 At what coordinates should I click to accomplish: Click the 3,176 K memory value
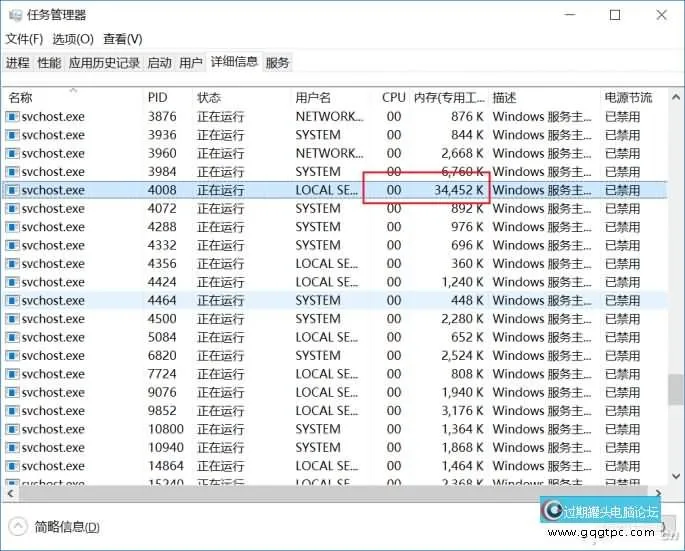click(x=462, y=411)
